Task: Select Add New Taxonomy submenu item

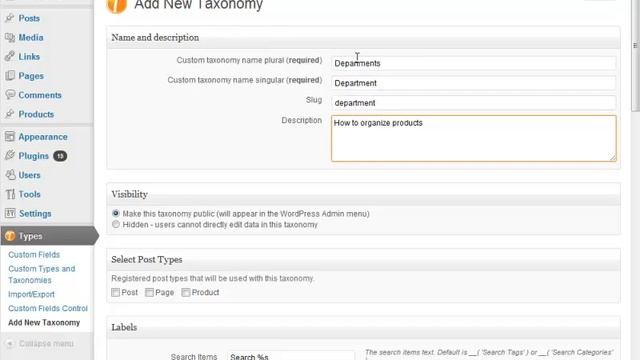Action: point(44,322)
